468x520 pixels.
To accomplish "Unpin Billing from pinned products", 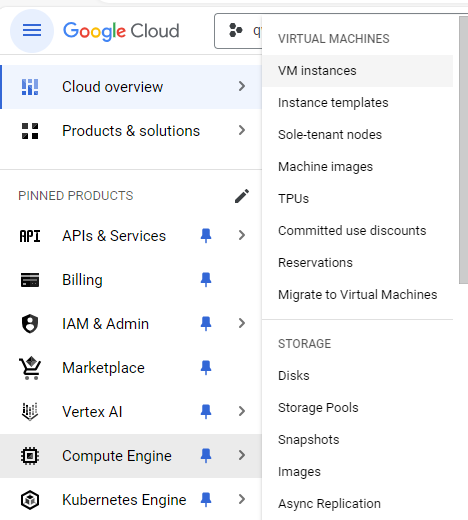I will coord(206,280).
